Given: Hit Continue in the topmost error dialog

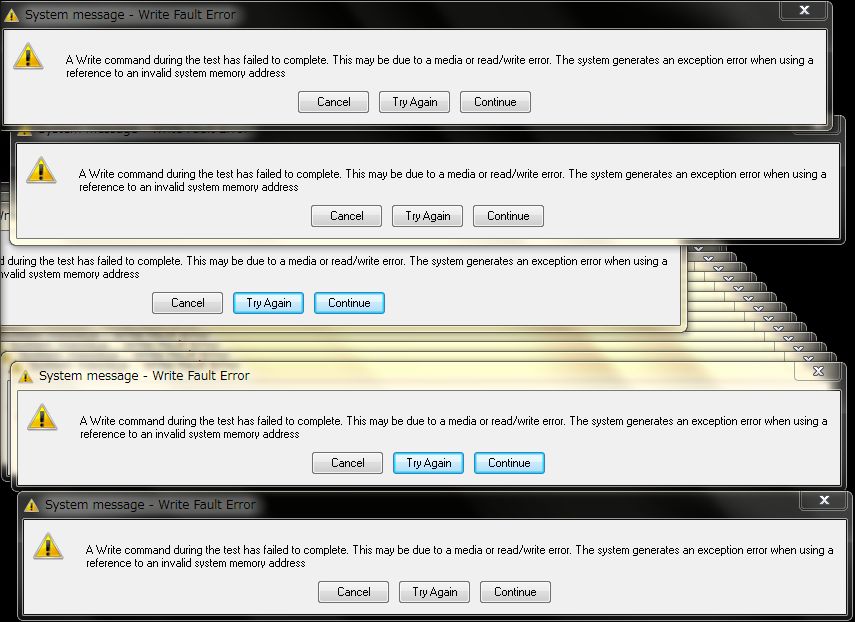Looking at the screenshot, I should pyautogui.click(x=495, y=102).
